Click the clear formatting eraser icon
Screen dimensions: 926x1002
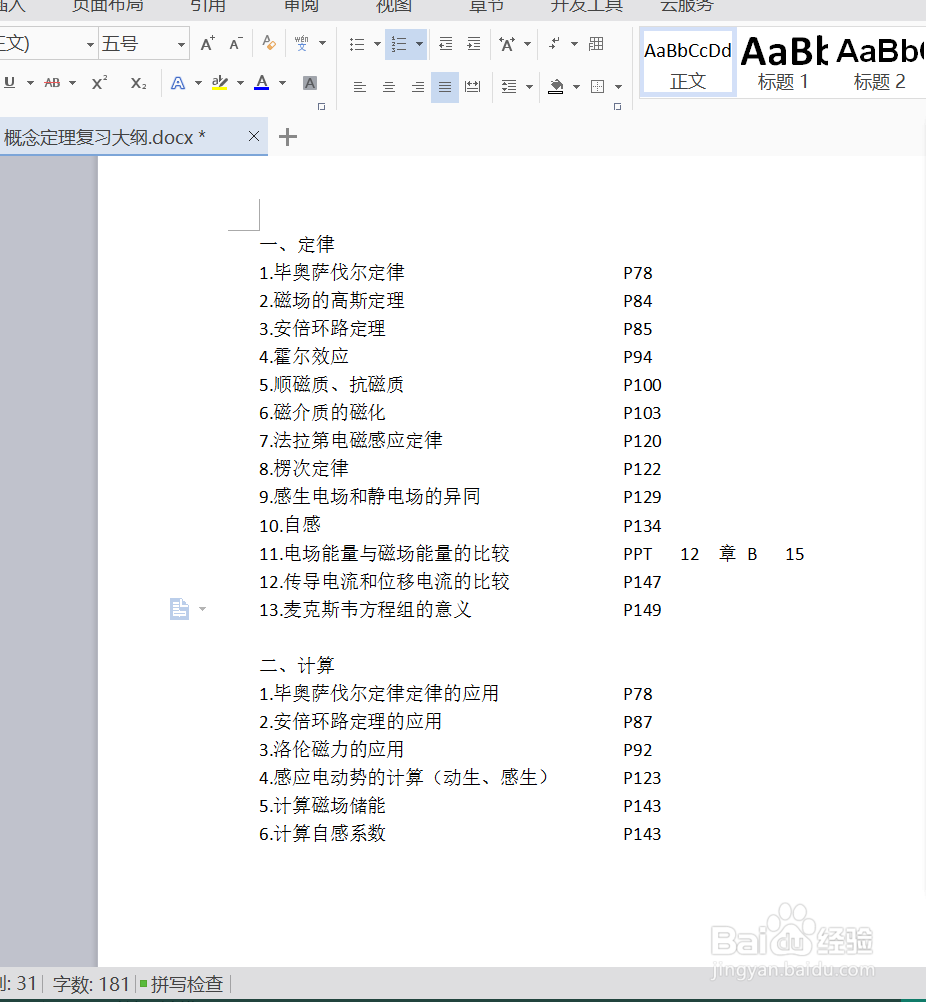(x=270, y=44)
